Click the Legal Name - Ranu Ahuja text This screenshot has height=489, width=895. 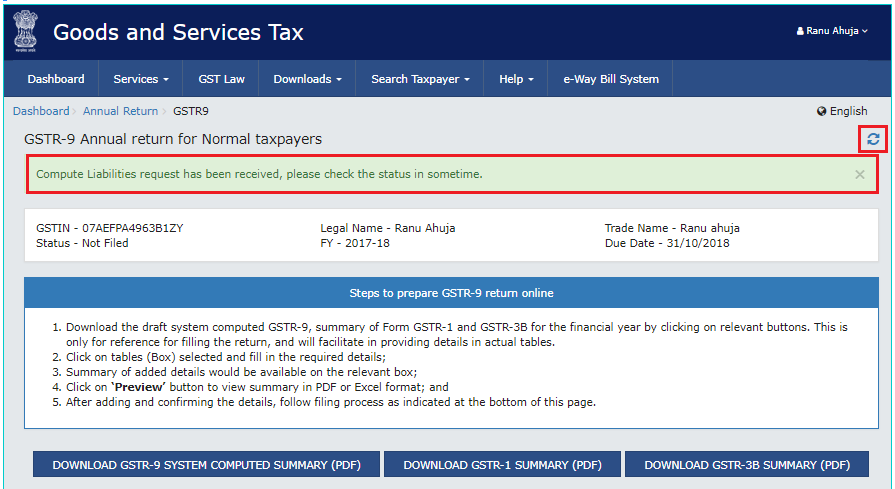(388, 228)
